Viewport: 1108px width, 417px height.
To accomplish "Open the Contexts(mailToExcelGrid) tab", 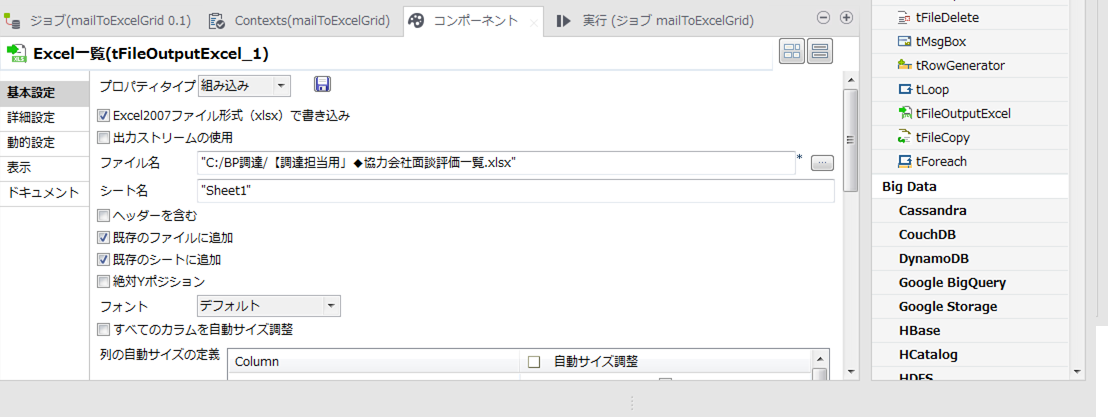I will coord(301,20).
